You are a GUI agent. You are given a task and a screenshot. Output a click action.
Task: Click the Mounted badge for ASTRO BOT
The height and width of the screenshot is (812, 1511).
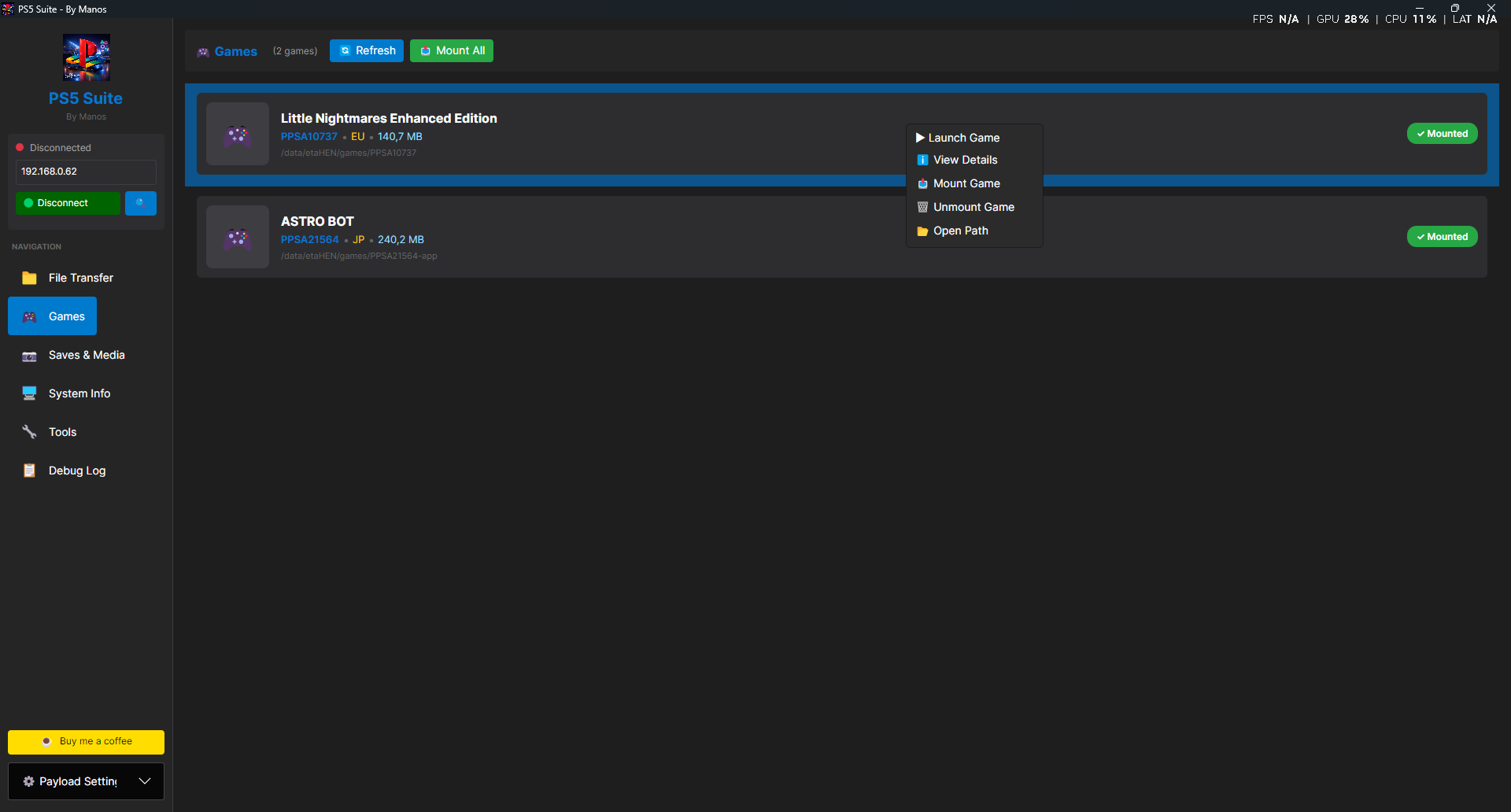1442,237
